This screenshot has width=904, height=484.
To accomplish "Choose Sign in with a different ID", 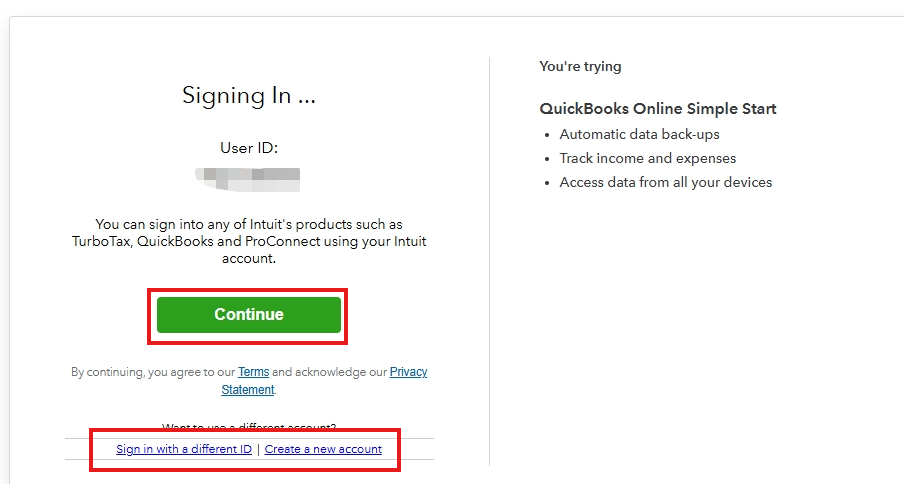I will (x=184, y=449).
